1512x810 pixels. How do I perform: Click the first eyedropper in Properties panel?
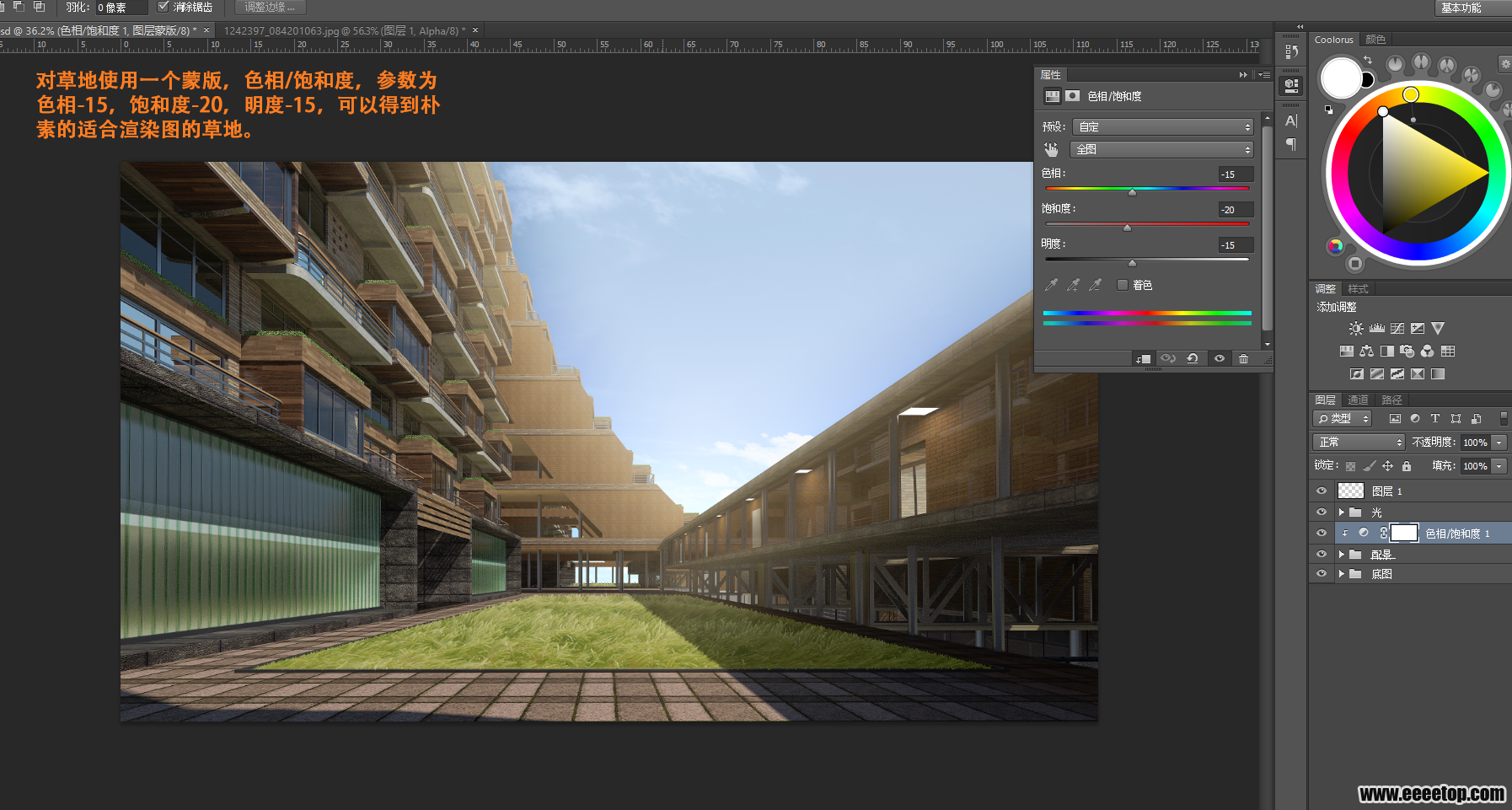pos(1051,285)
